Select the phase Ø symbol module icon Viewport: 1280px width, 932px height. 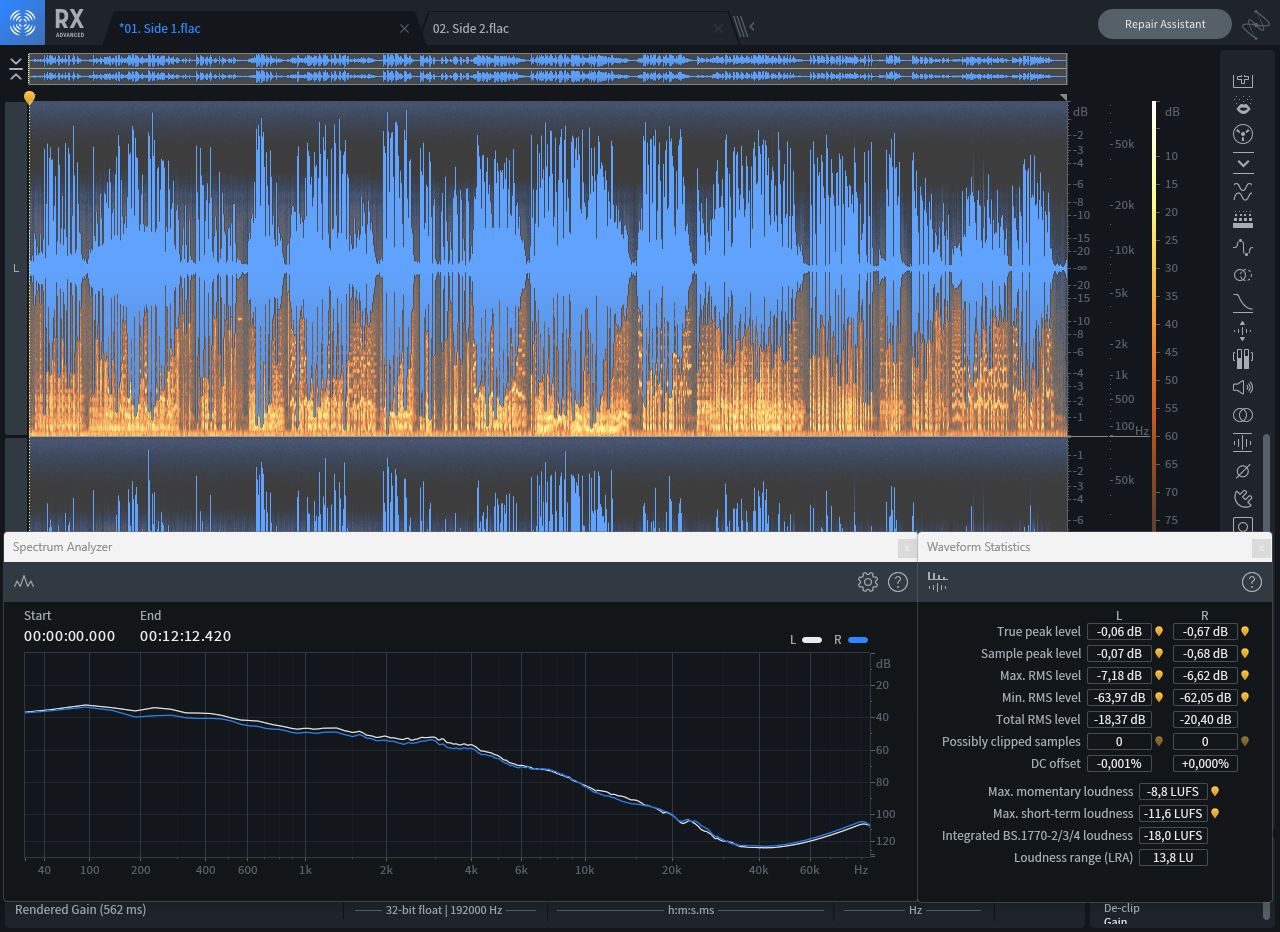pos(1243,471)
